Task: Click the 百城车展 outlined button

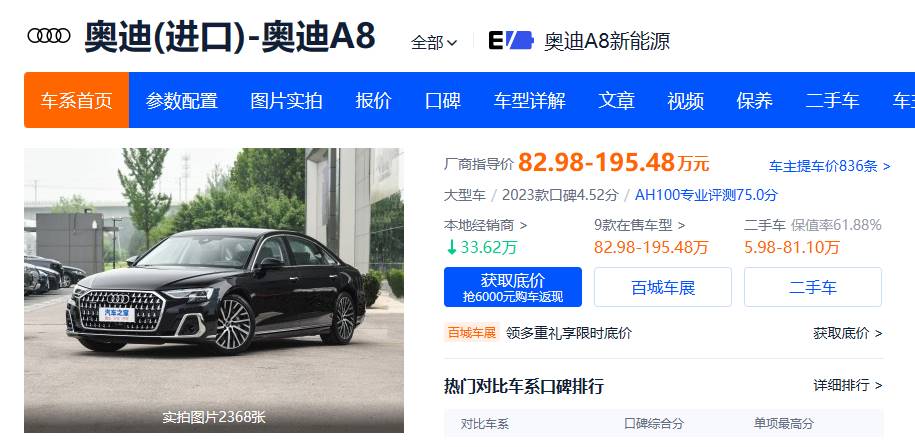Action: click(663, 287)
